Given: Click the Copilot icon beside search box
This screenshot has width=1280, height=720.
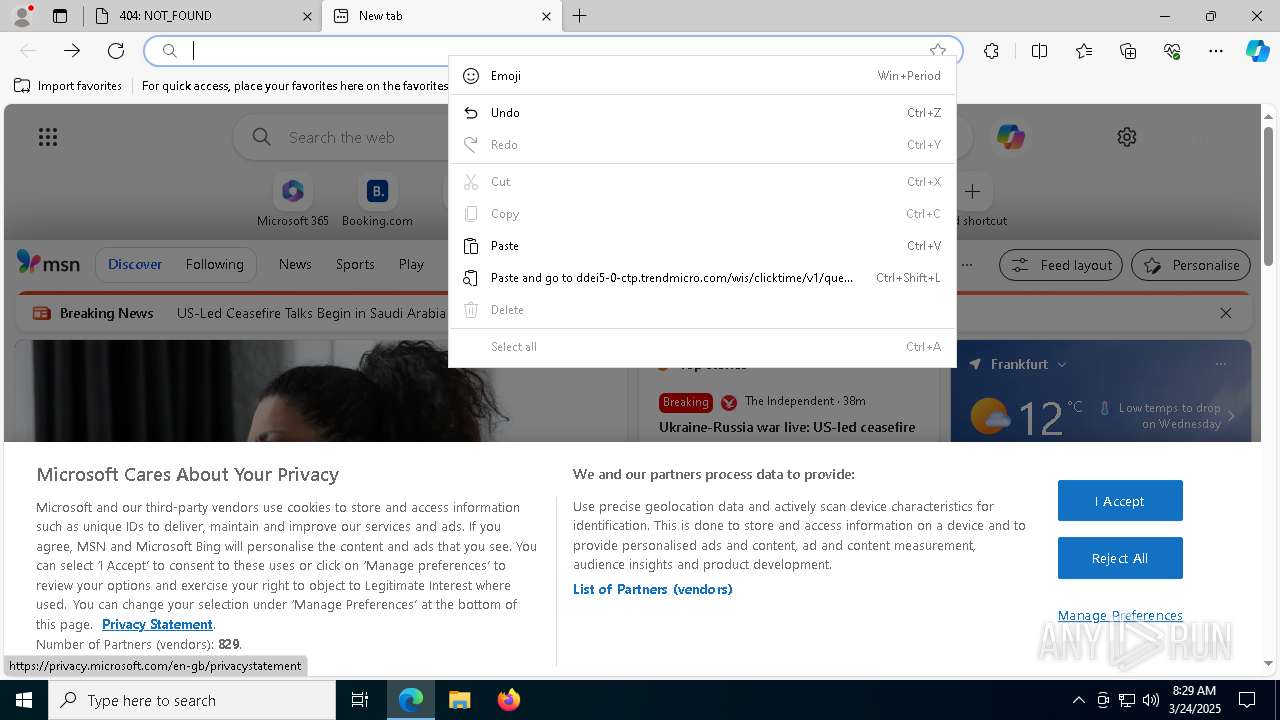Looking at the screenshot, I should point(1010,137).
